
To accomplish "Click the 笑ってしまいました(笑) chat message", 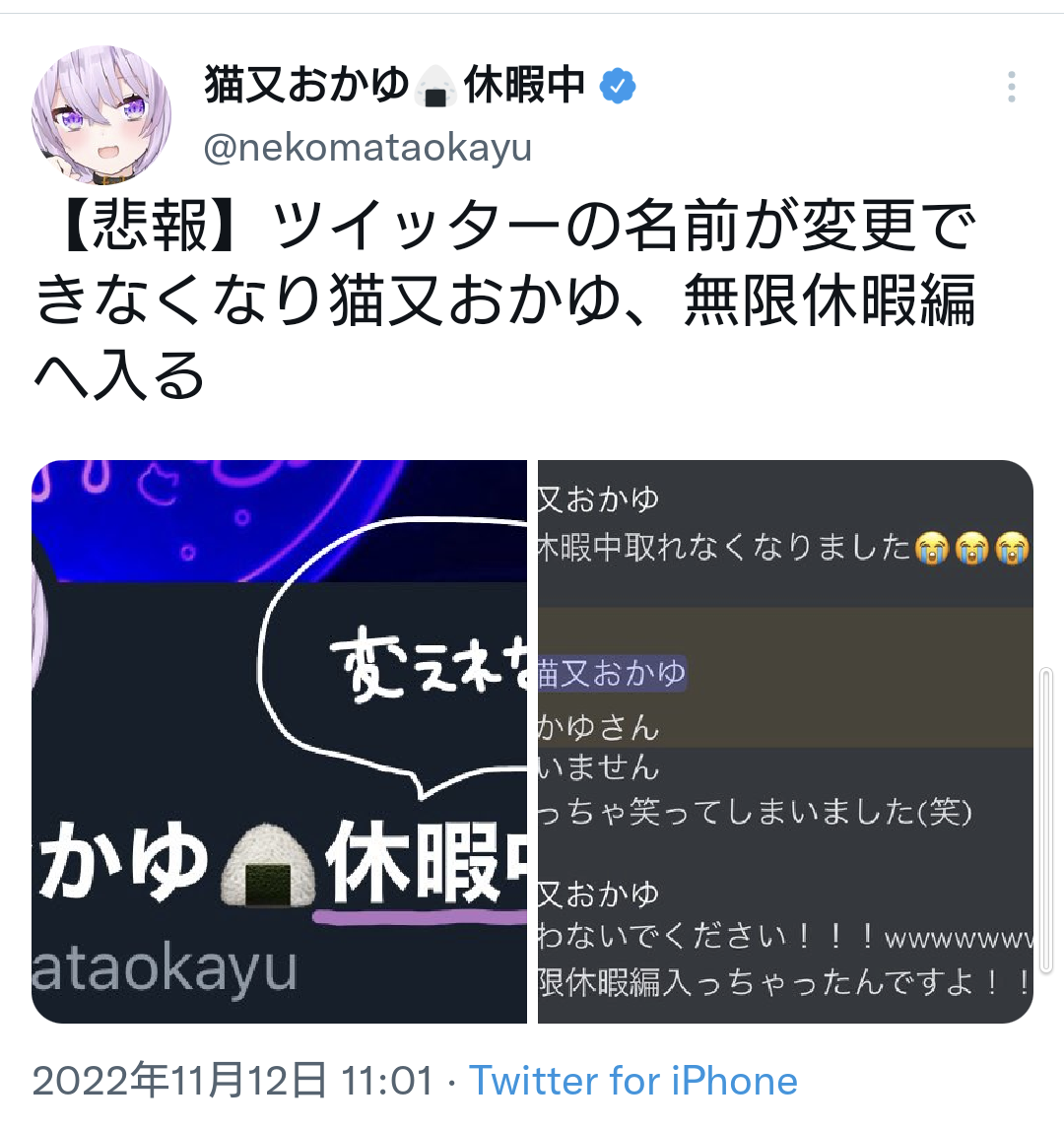I will pyautogui.click(x=755, y=812).
